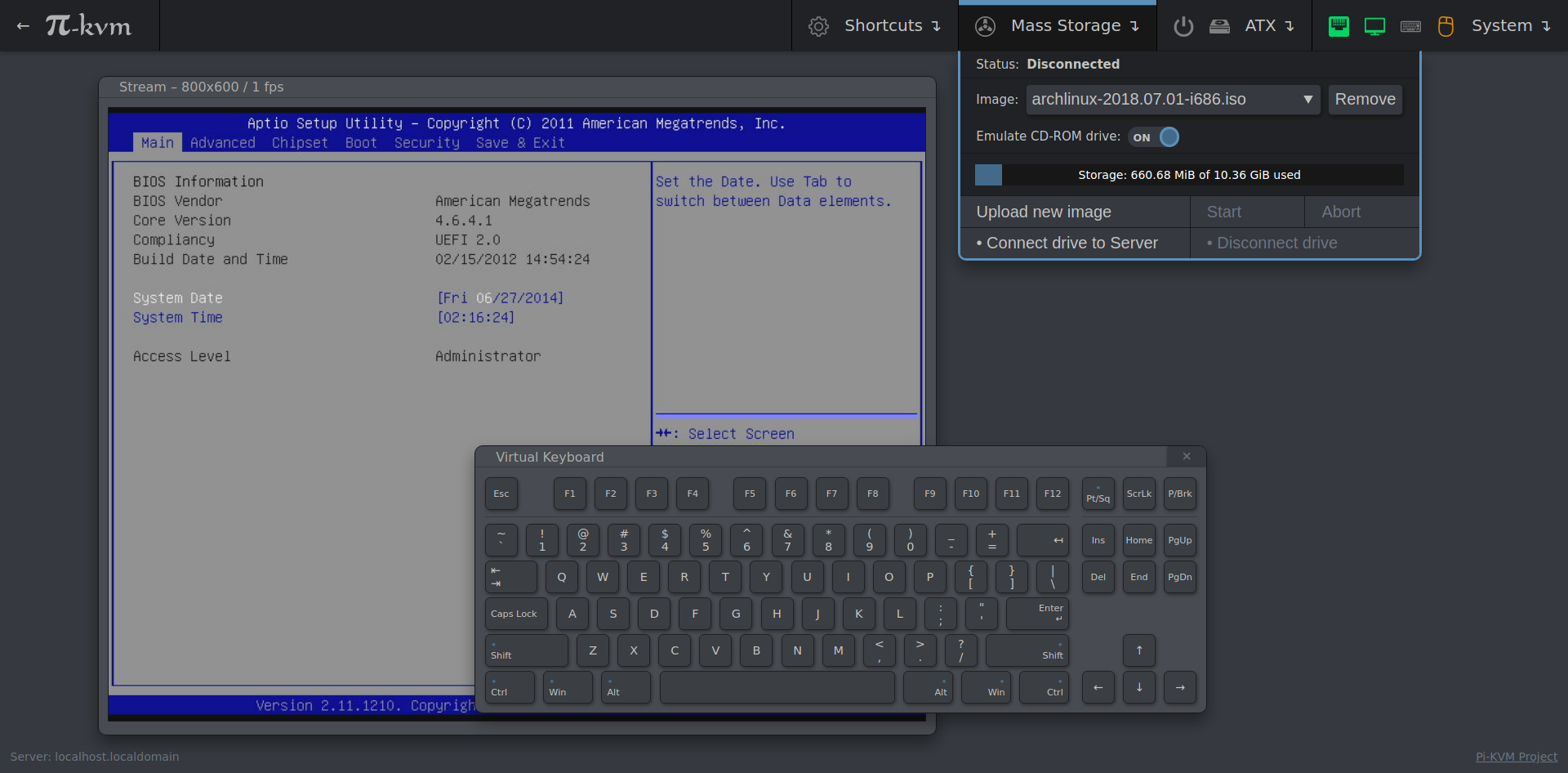
Task: Open the image selection dropdown
Action: [x=1172, y=100]
